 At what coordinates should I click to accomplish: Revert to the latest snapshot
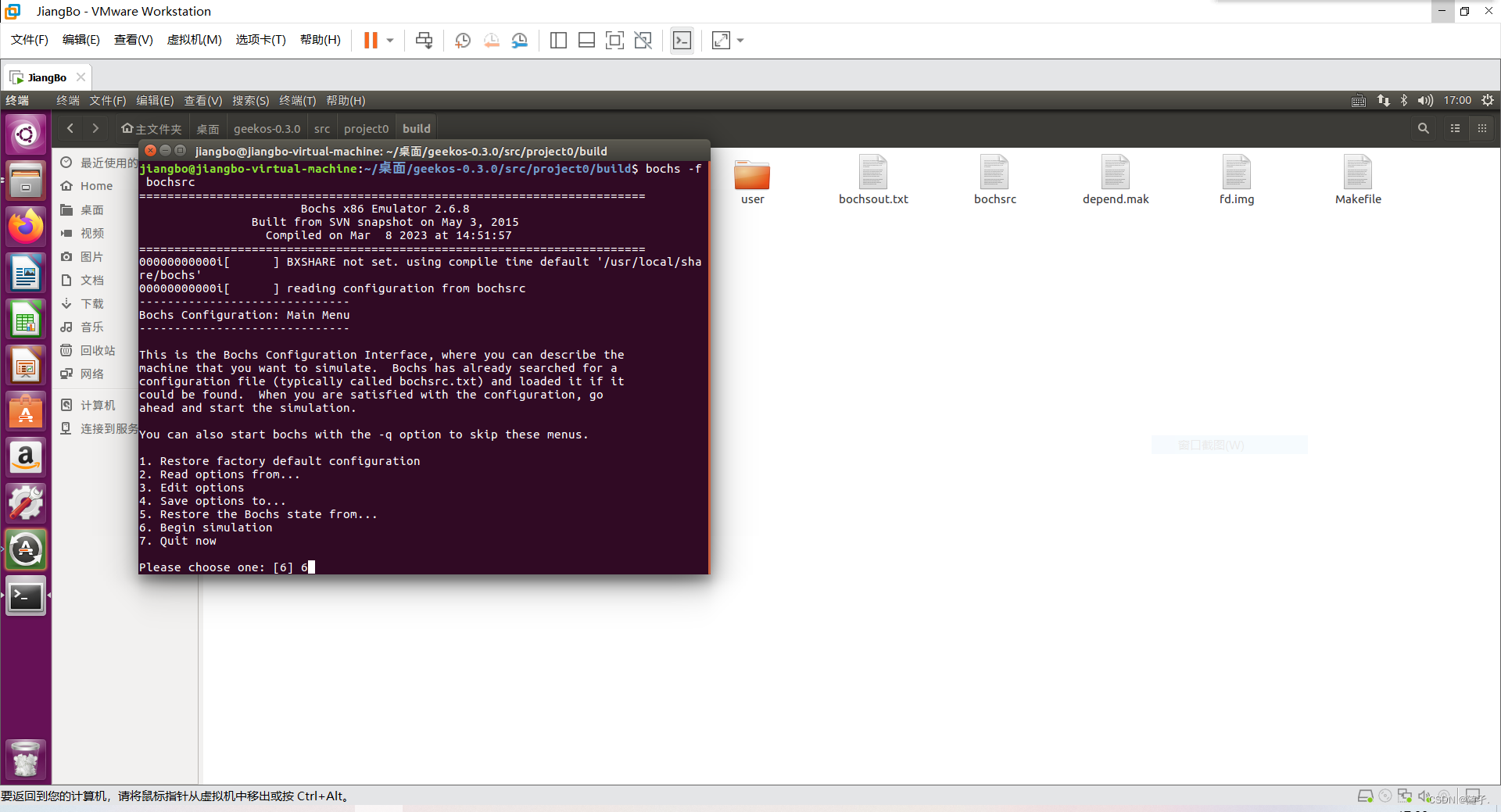pos(492,40)
